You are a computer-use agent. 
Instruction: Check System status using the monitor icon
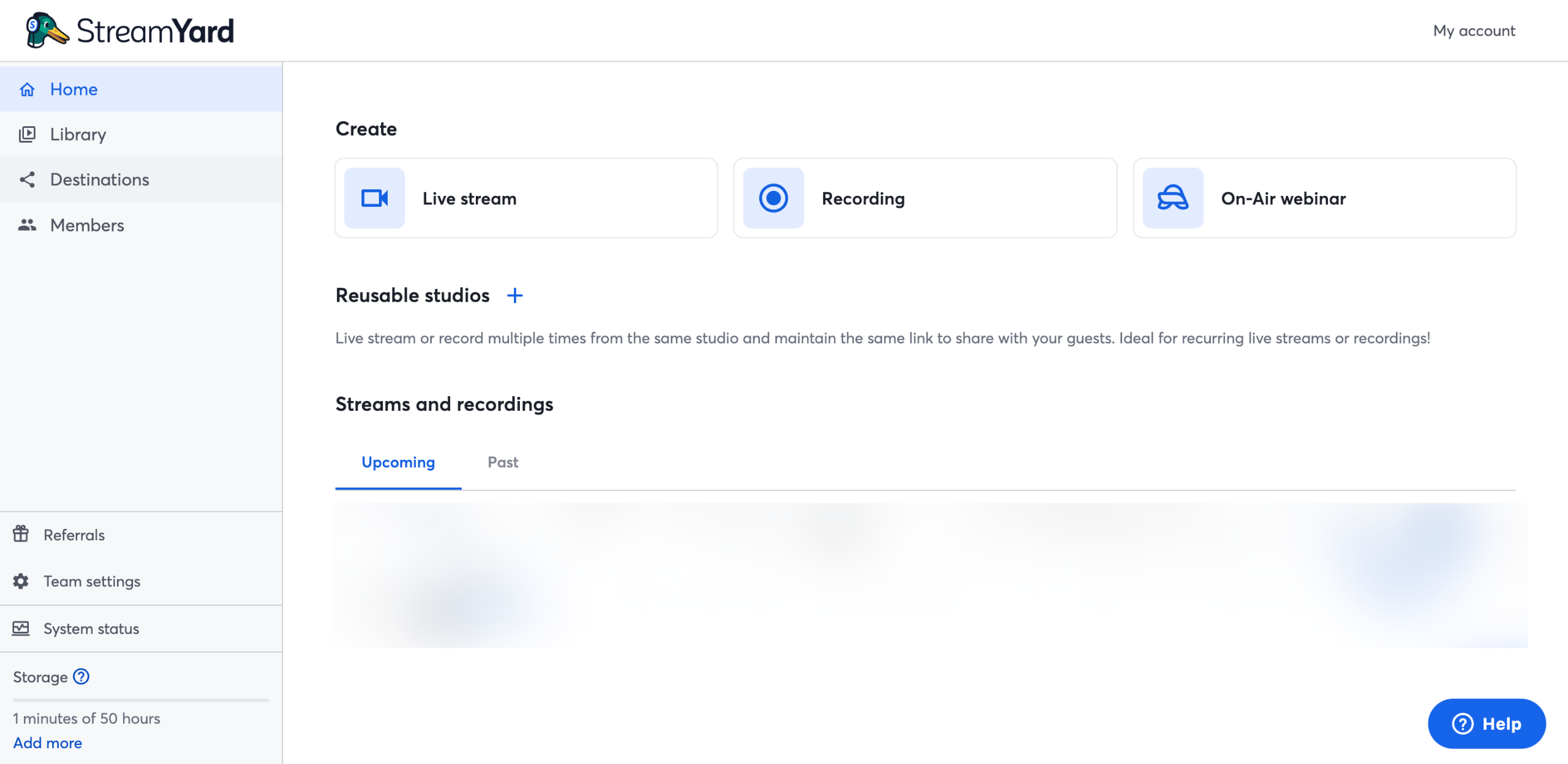point(20,628)
